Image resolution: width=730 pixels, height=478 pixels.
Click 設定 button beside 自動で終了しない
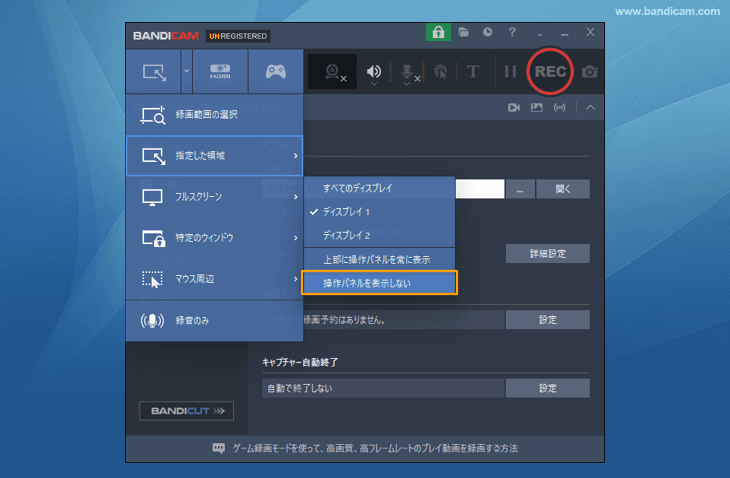pos(548,388)
